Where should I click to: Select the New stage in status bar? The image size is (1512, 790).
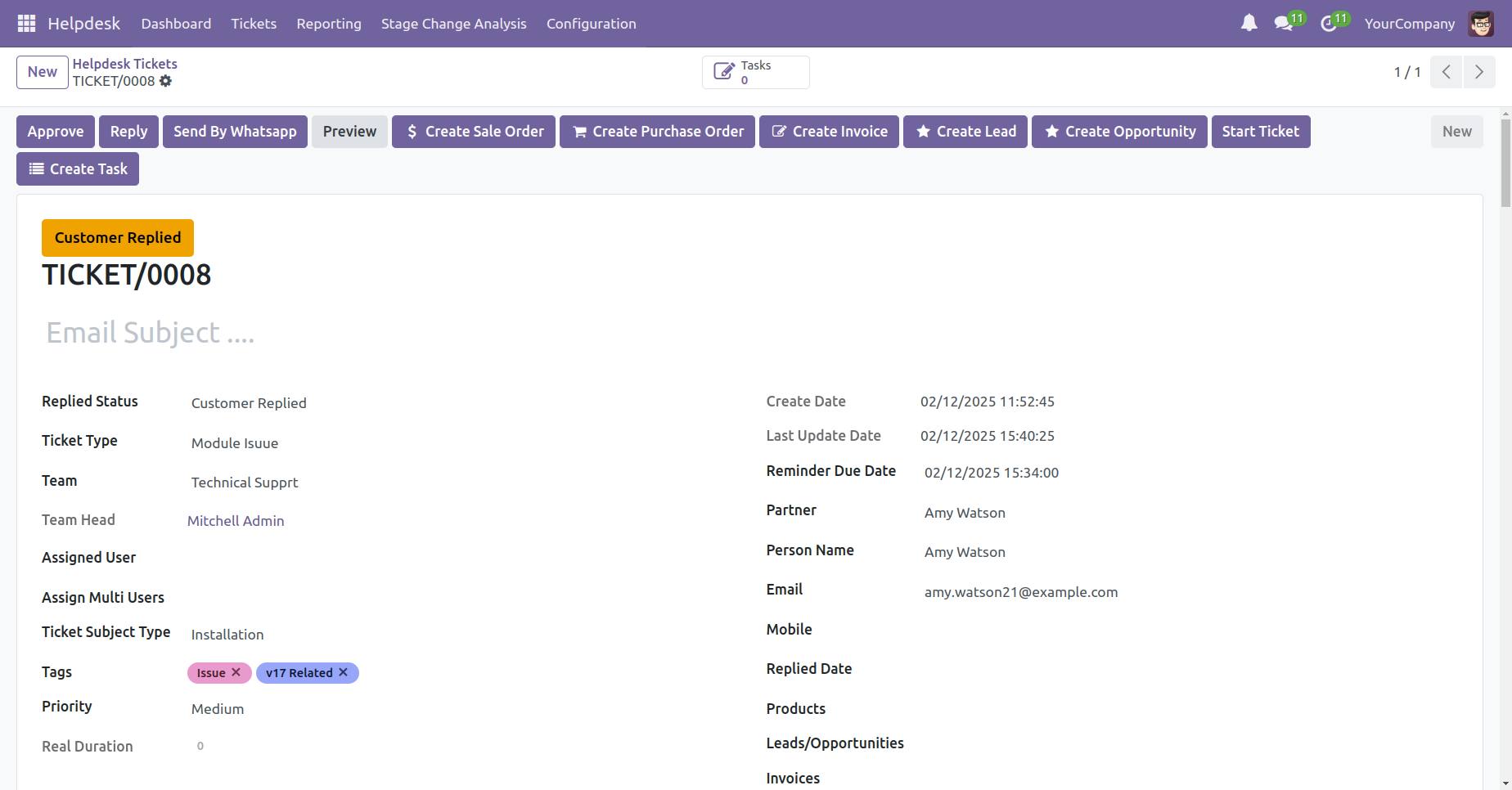(1456, 132)
